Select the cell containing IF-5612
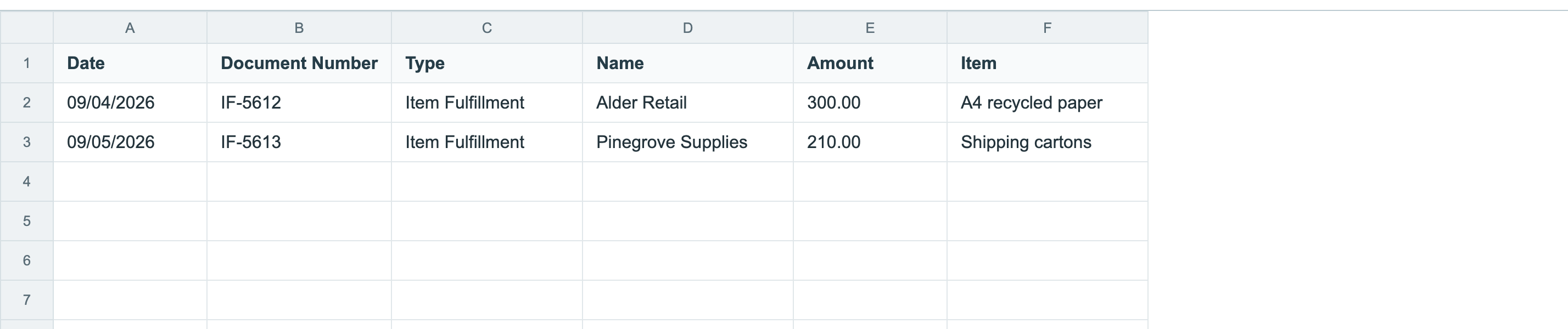The image size is (1568, 329). point(299,103)
